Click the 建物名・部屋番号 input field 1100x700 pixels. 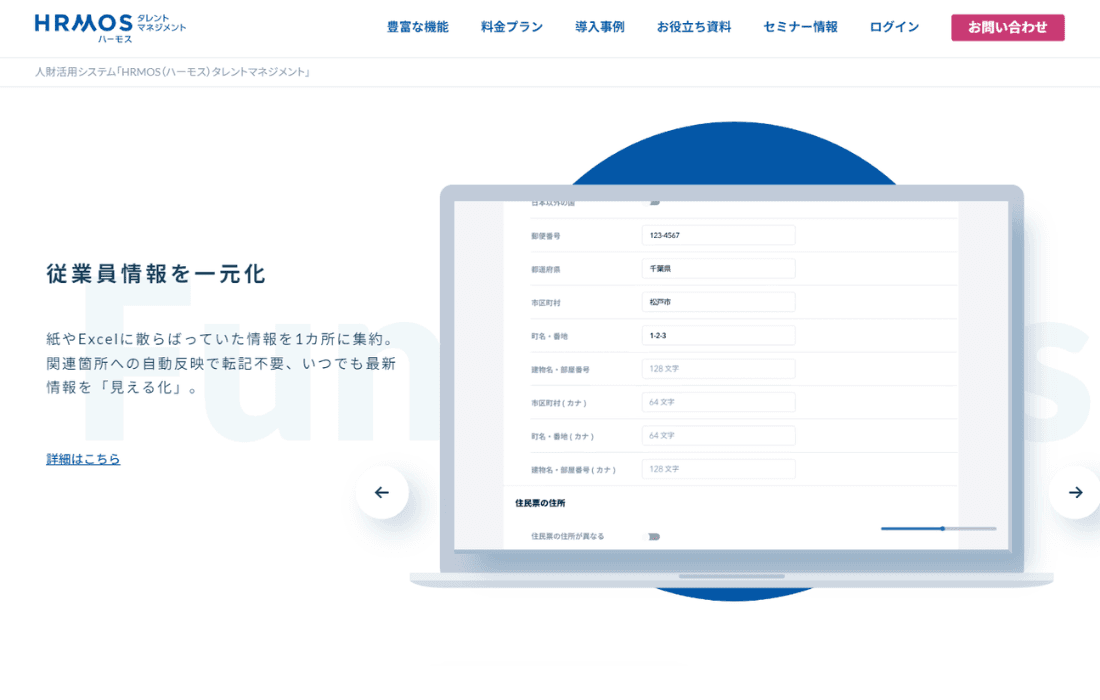718,368
